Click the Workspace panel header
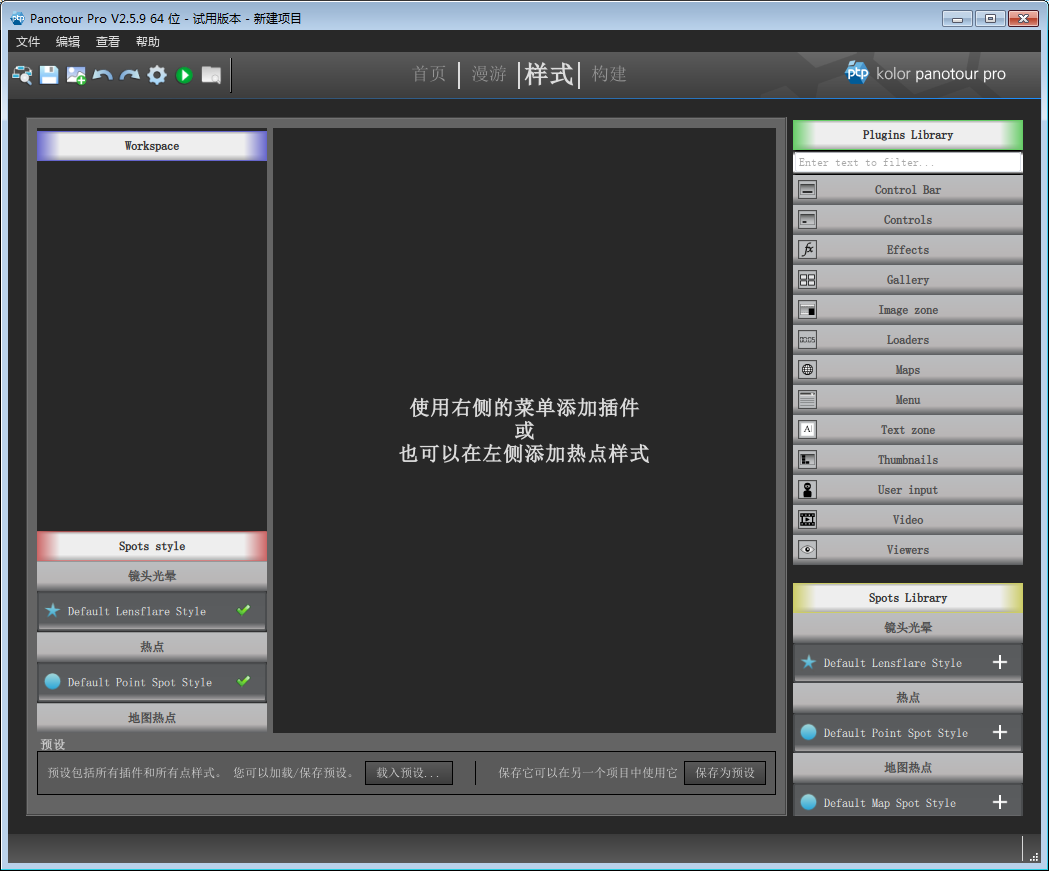Viewport: 1049px width, 871px height. (152, 146)
